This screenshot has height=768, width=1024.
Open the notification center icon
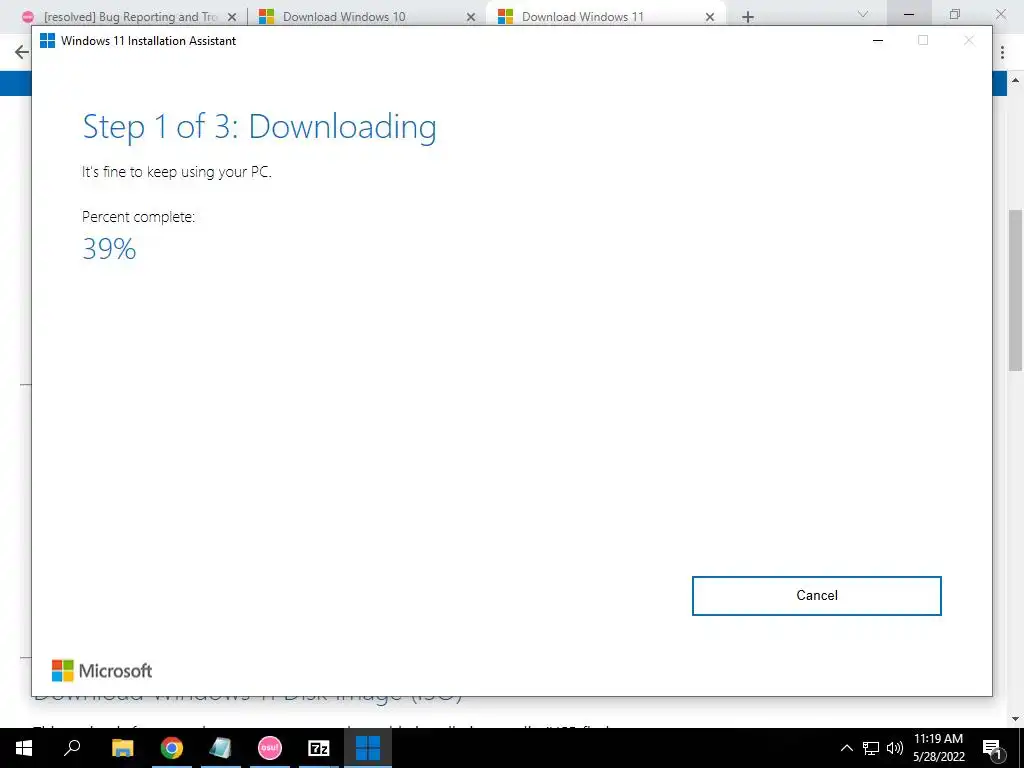pyautogui.click(x=992, y=748)
